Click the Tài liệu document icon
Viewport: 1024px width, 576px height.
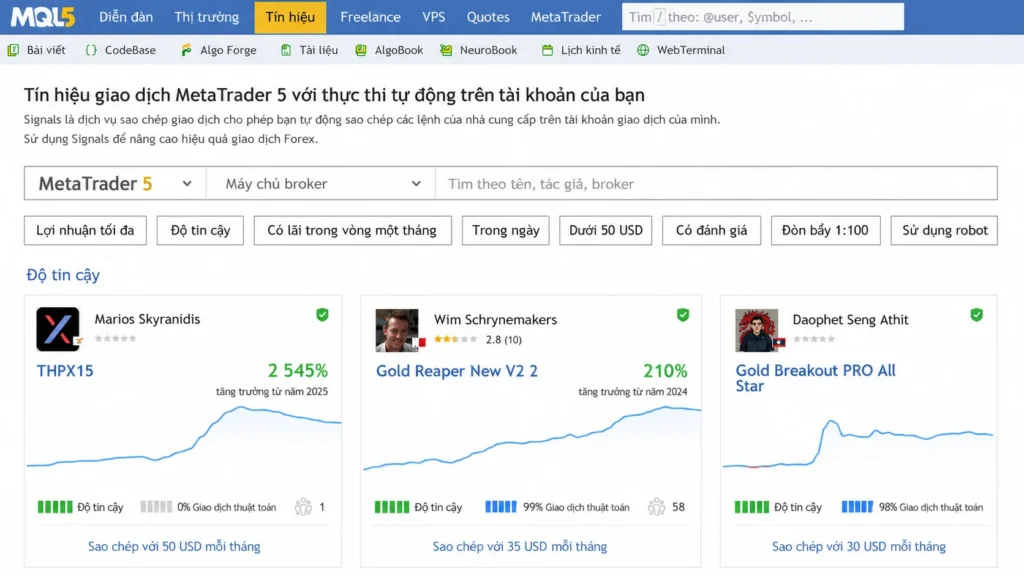tap(285, 50)
